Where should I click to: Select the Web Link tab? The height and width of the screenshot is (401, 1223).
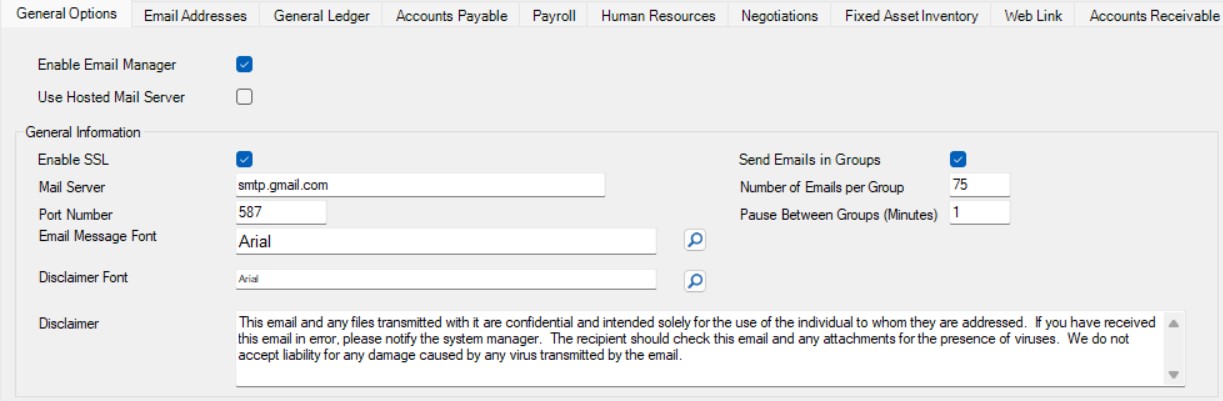1033,16
